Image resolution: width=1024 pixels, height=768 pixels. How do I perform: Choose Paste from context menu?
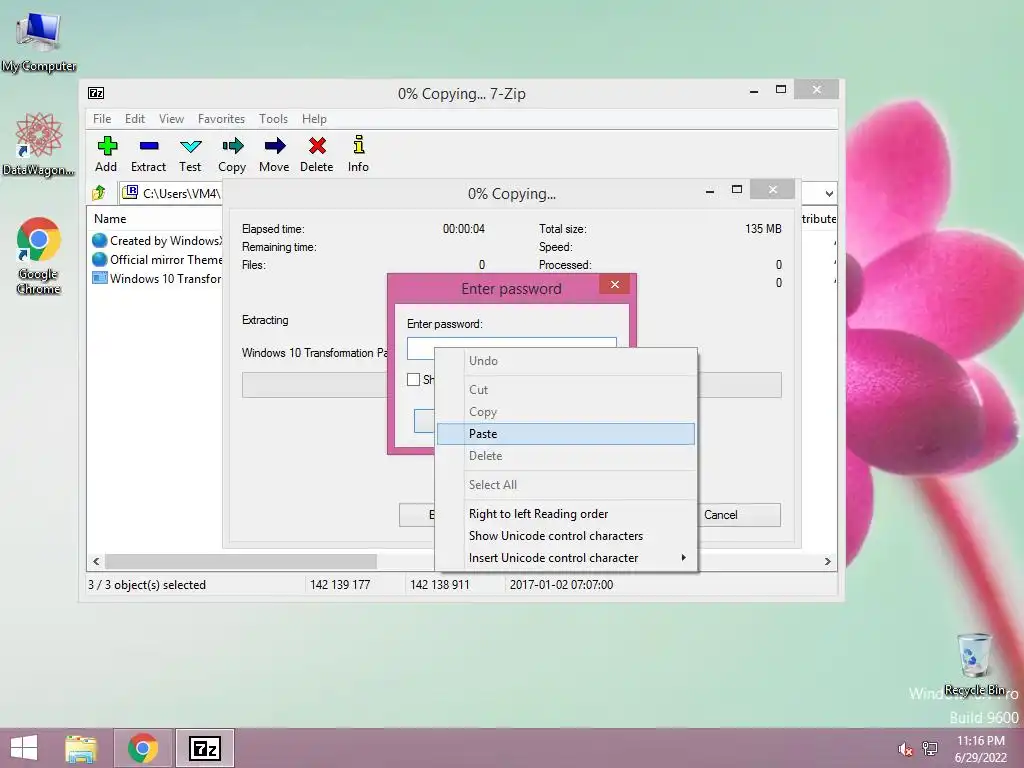(x=566, y=434)
